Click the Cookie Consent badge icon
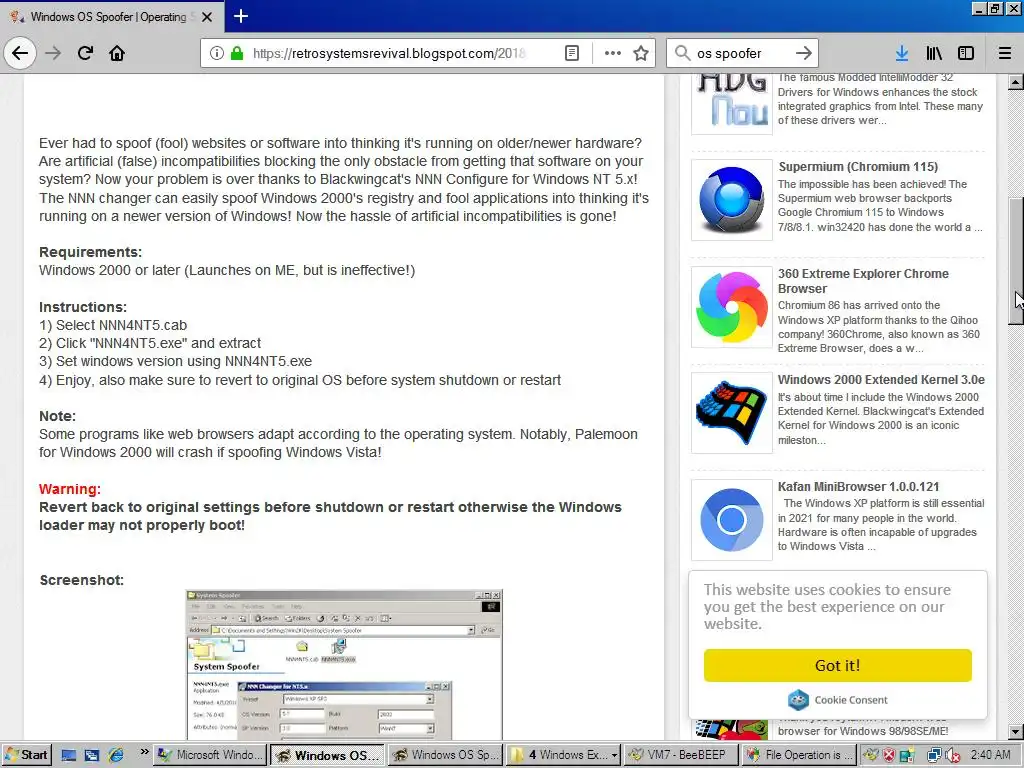The height and width of the screenshot is (768, 1024). point(798,699)
